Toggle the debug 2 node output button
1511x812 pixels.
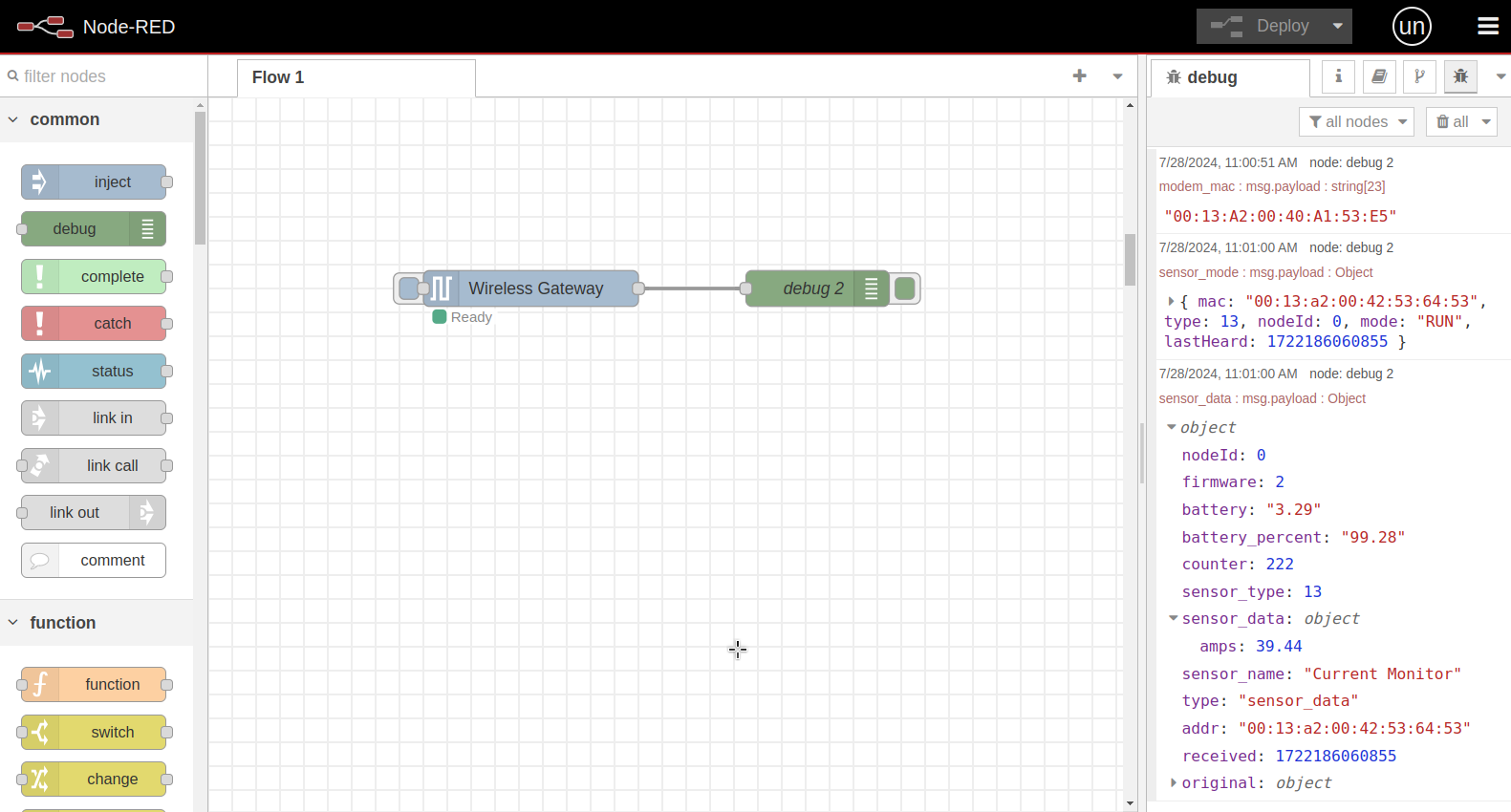click(x=905, y=288)
